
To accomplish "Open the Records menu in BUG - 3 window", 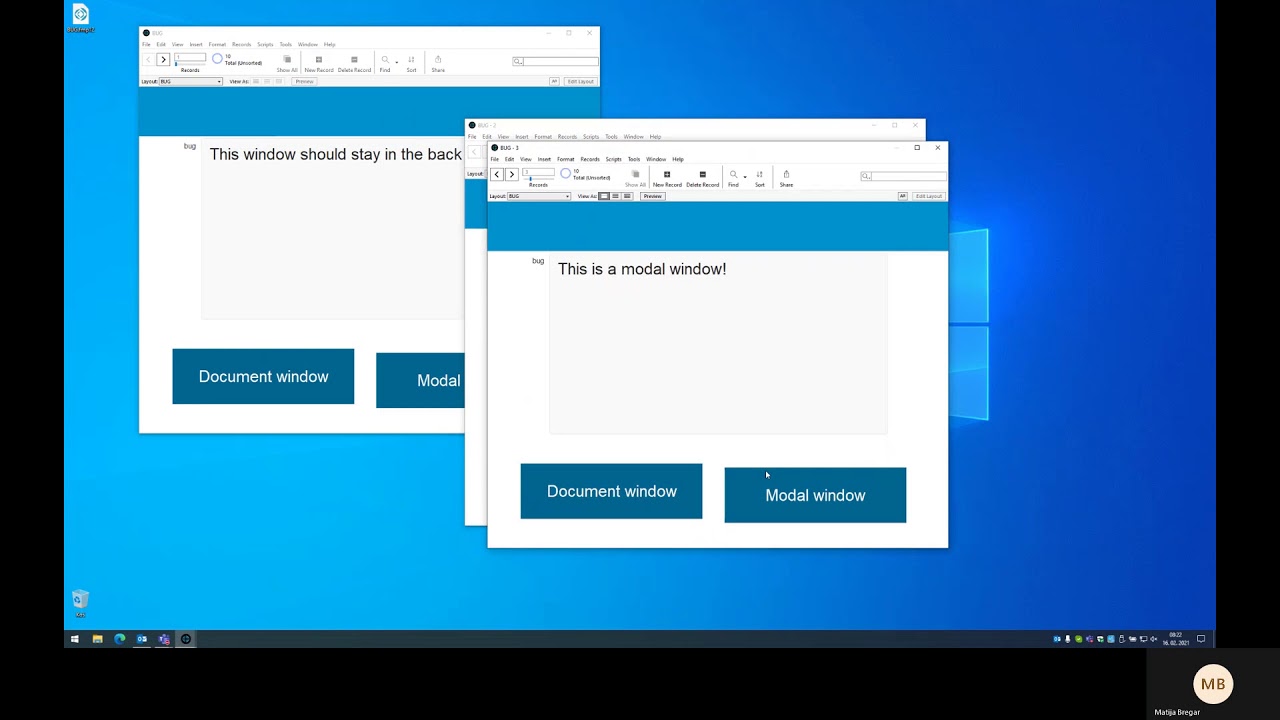I will pos(590,159).
